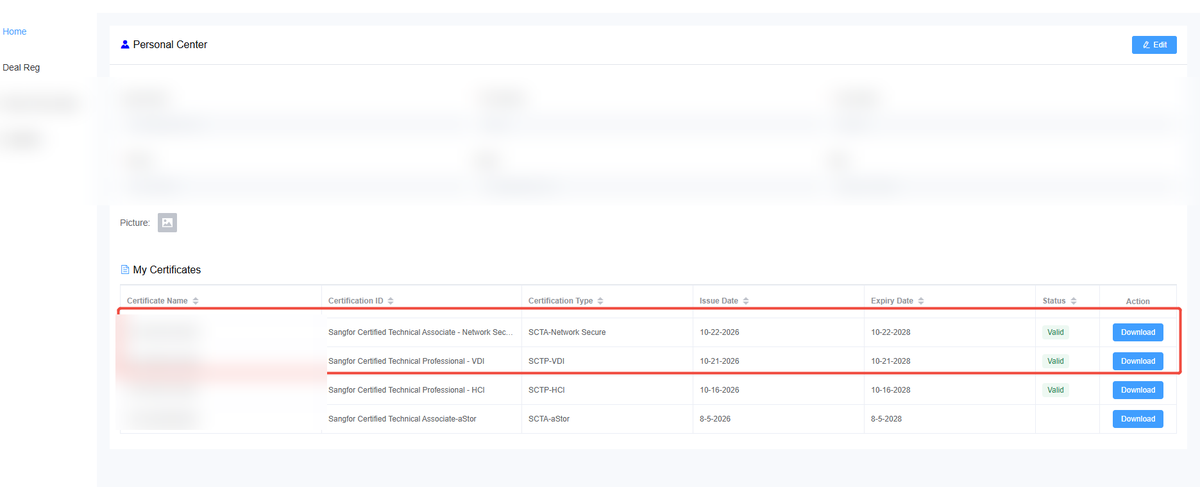The image size is (1200, 487).
Task: Click the issue date 10-22-2026
Action: tap(719, 332)
